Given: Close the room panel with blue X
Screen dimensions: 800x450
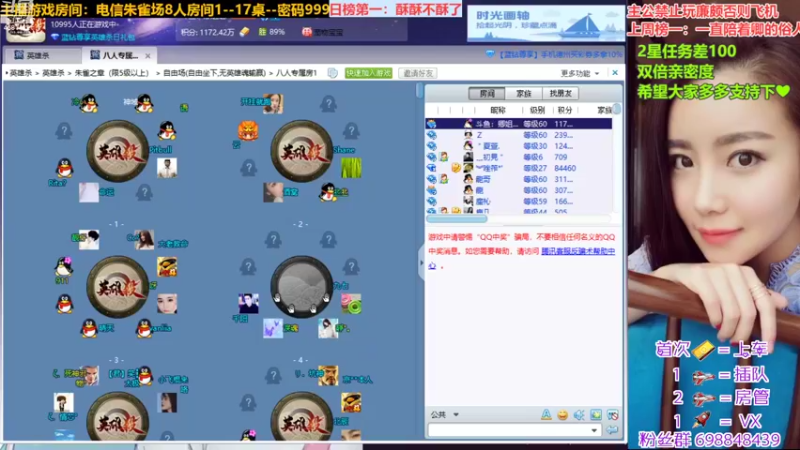Looking at the screenshot, I should click(x=615, y=73).
